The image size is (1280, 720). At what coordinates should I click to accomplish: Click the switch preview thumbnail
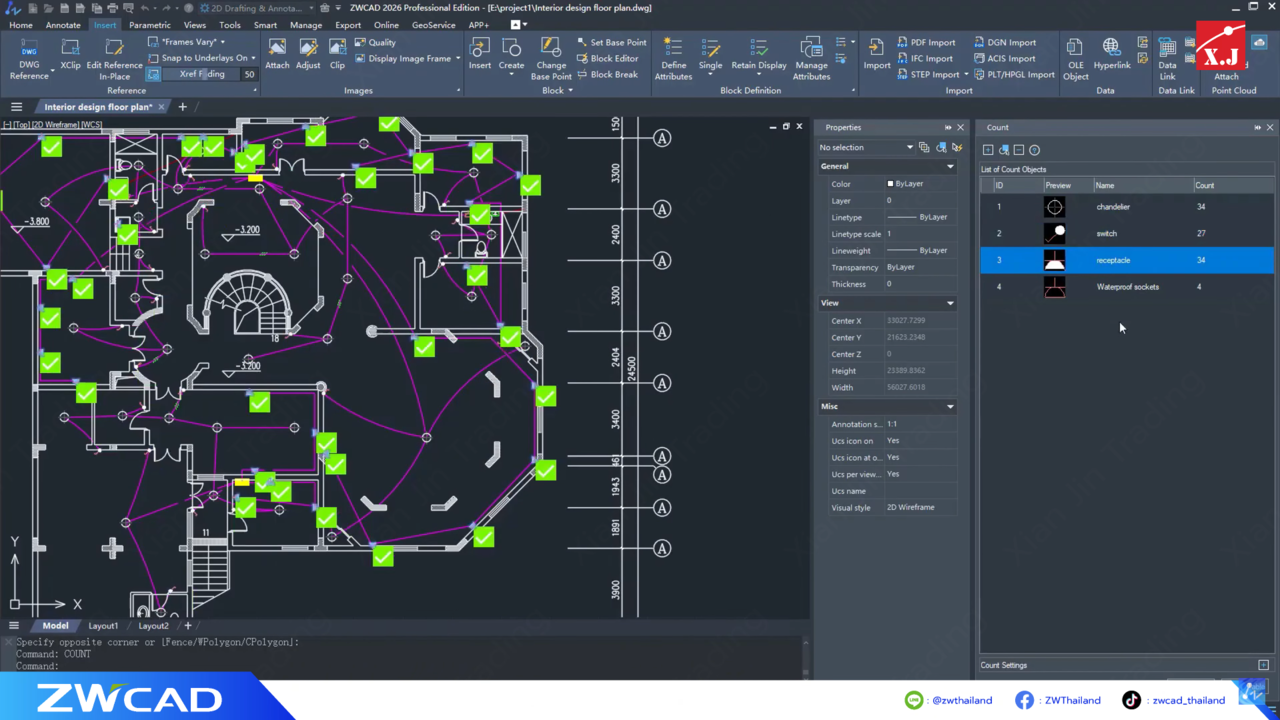click(x=1054, y=233)
